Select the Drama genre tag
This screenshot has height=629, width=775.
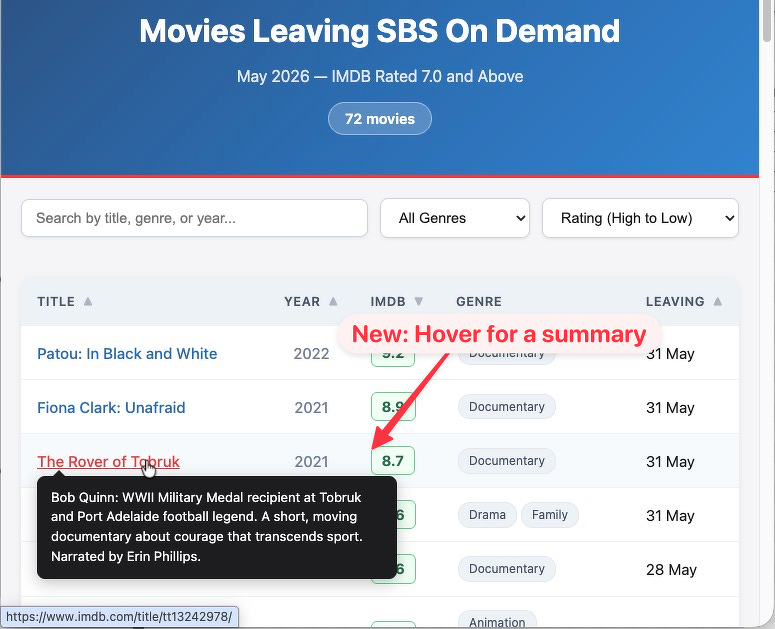click(487, 515)
